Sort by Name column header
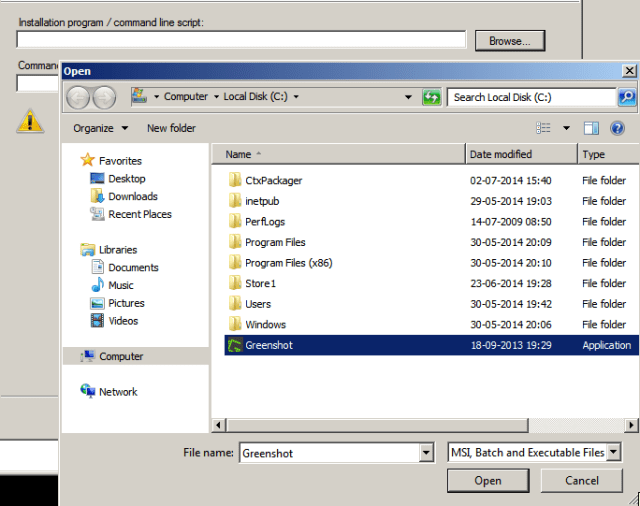Viewport: 640px width, 506px height. (338, 154)
